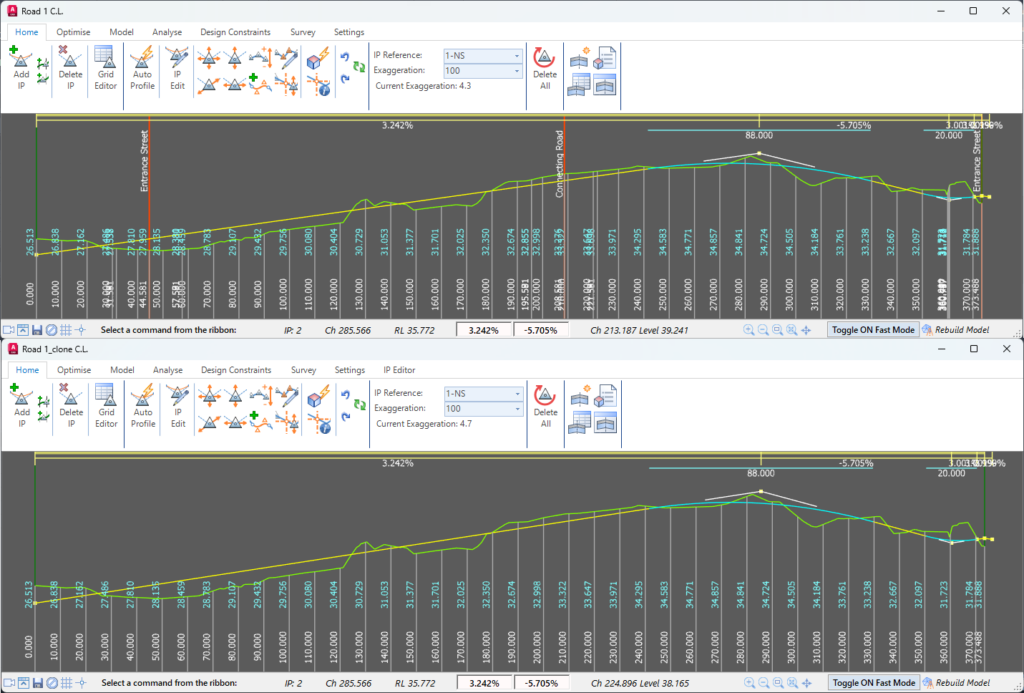Click zoom out magnifier in Road 1 C.L. status bar

pyautogui.click(x=763, y=330)
